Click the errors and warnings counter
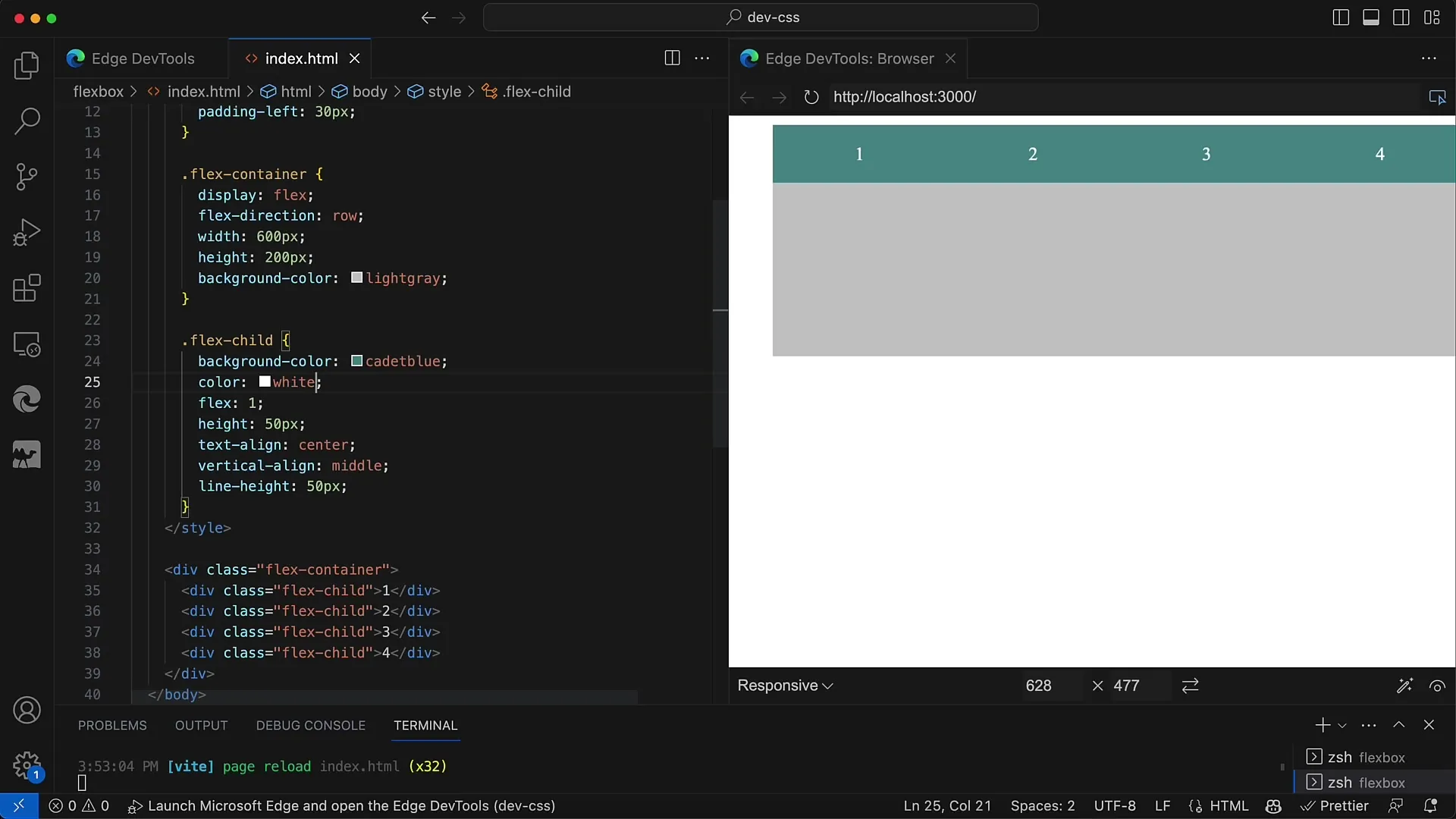1456x819 pixels. click(79, 806)
